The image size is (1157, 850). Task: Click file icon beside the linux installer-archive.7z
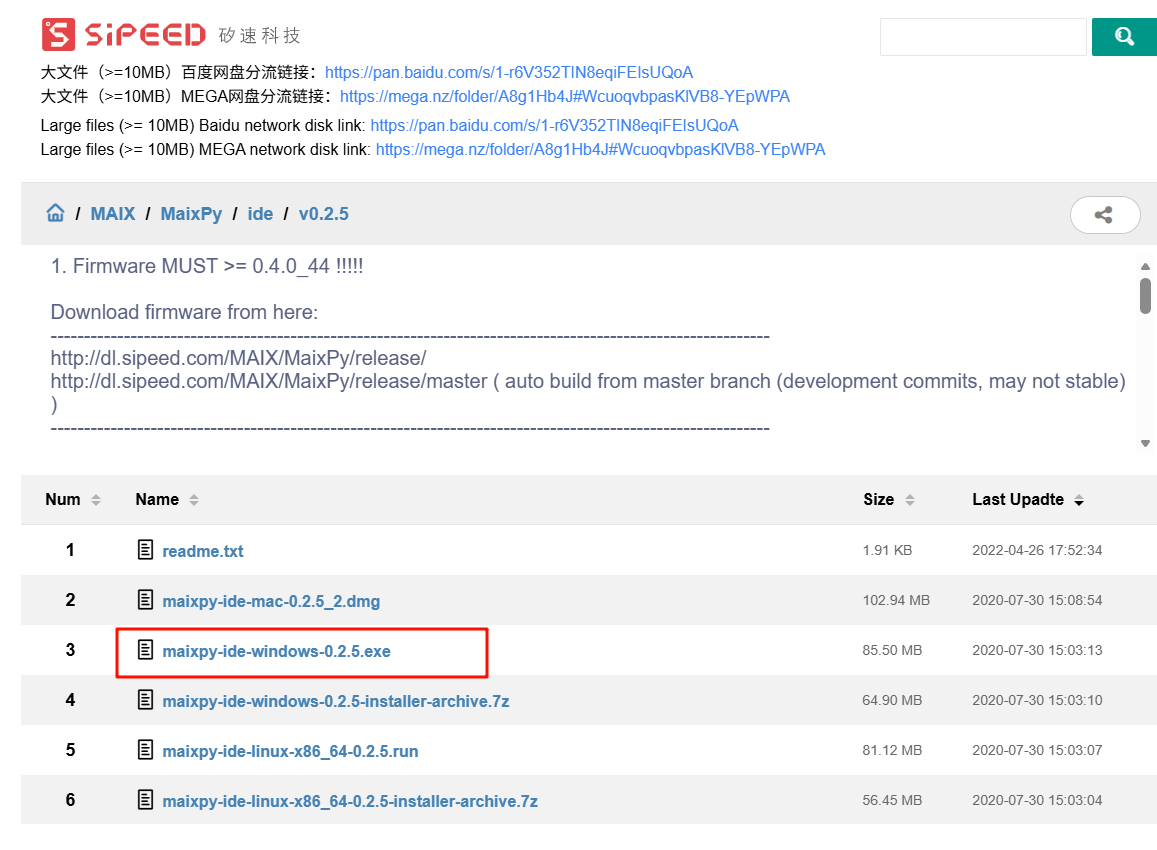point(145,799)
